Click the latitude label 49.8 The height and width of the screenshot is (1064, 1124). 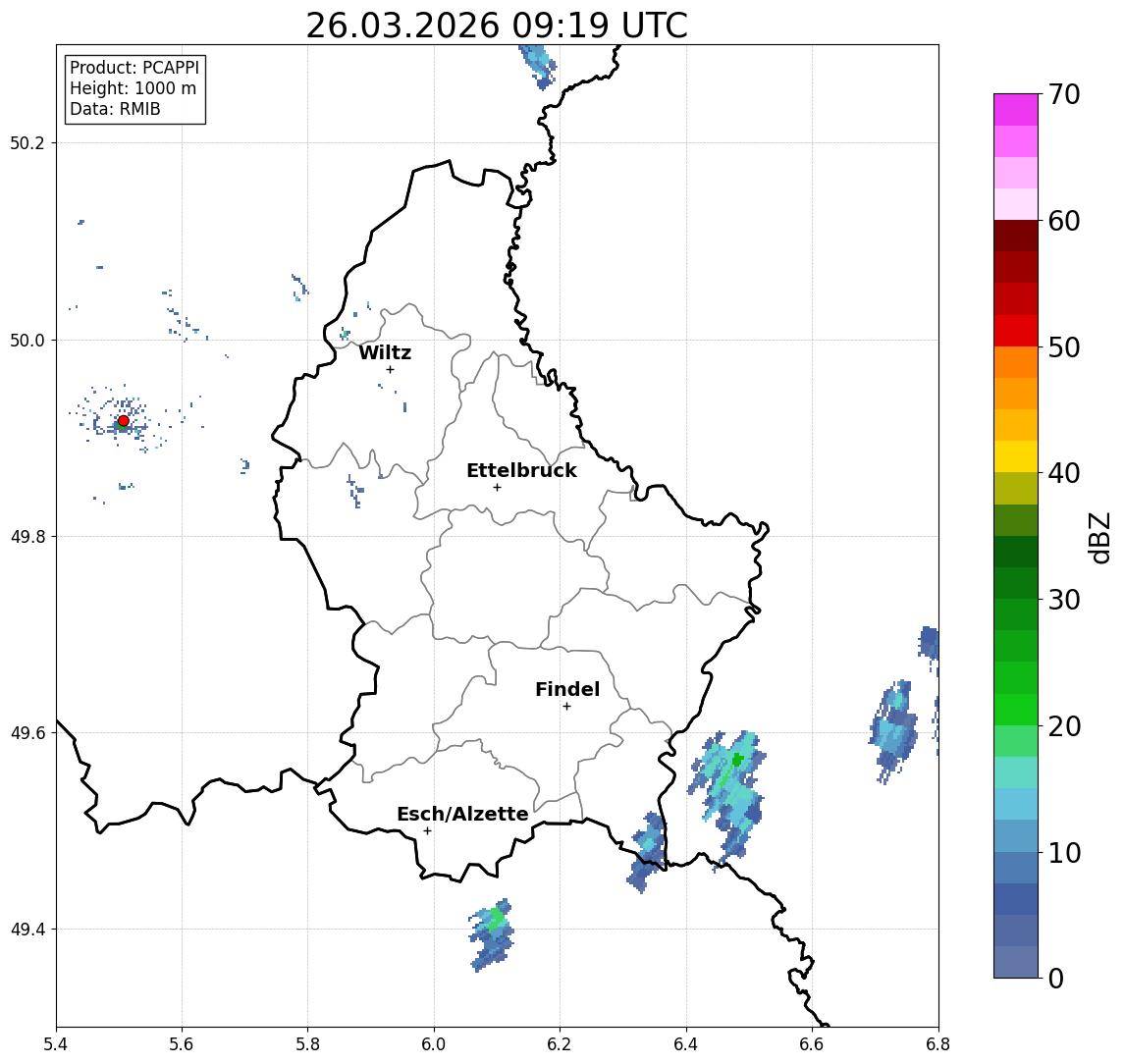pyautogui.click(x=27, y=536)
